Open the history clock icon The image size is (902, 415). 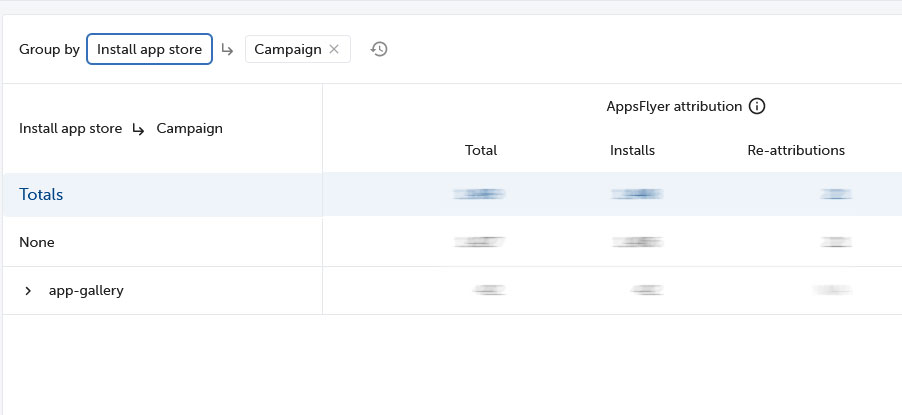[379, 50]
